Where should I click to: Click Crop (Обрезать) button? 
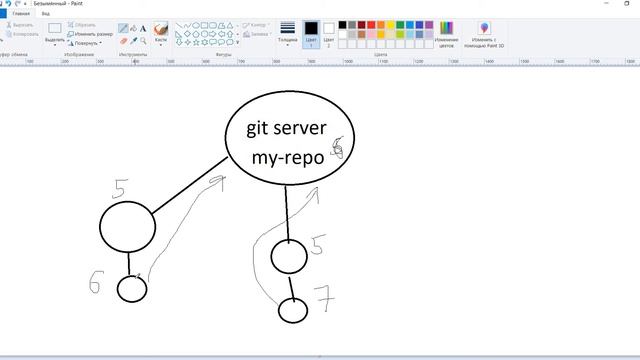[x=82, y=25]
